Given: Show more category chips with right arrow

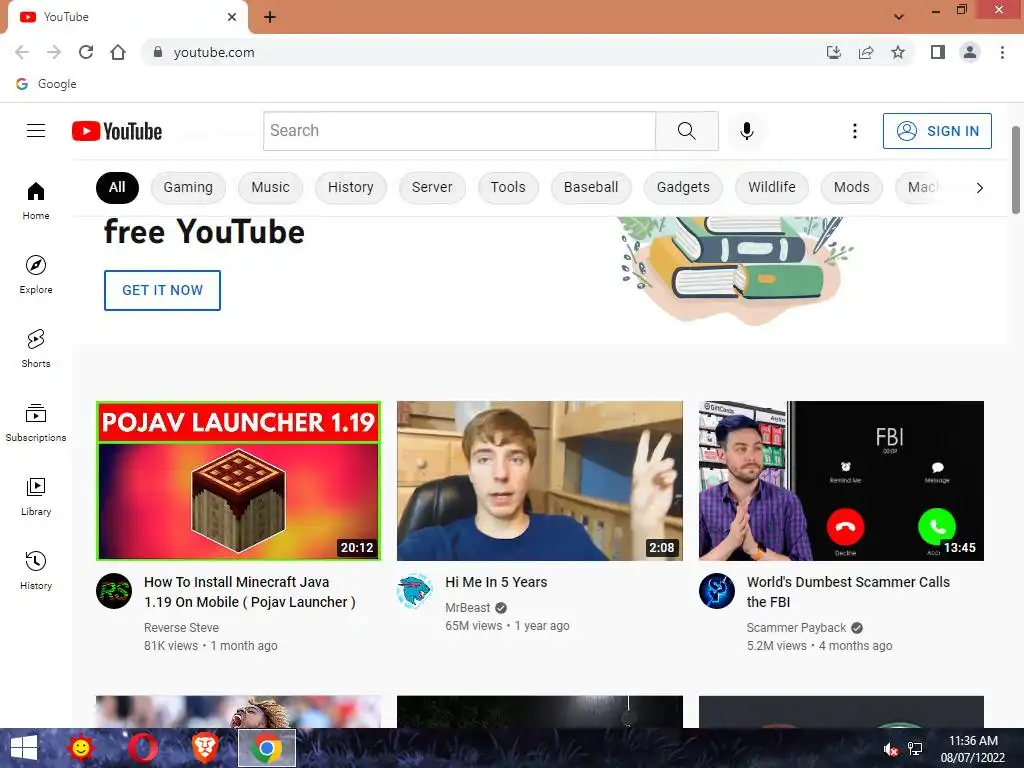Looking at the screenshot, I should click(x=979, y=188).
